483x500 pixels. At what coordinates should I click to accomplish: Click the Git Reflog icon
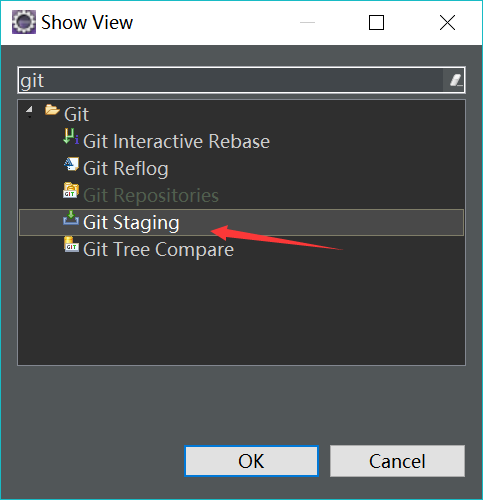pyautogui.click(x=71, y=164)
